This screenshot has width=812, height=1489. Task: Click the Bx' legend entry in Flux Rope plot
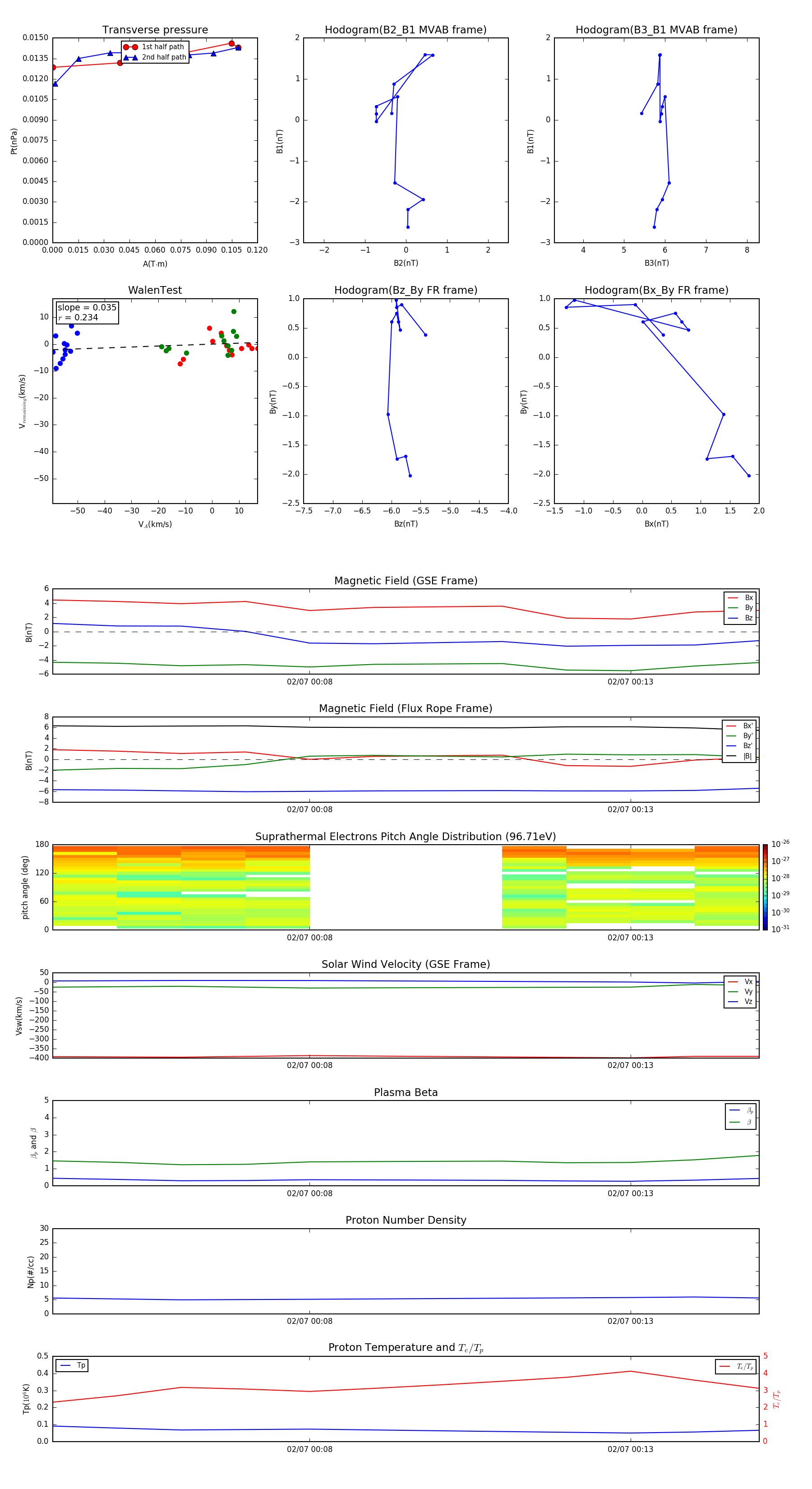(x=740, y=726)
